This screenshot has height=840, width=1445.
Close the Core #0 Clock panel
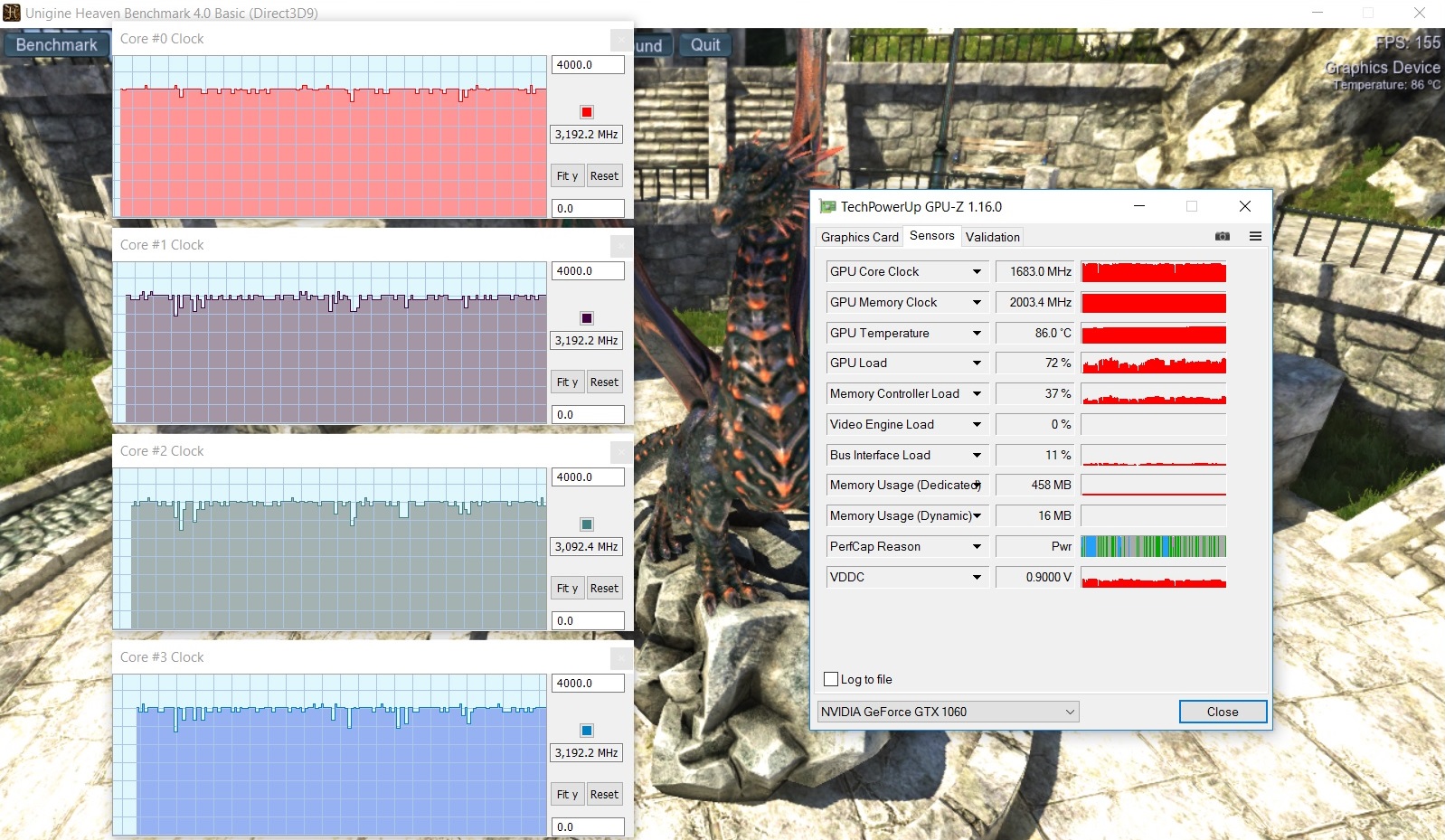(621, 40)
